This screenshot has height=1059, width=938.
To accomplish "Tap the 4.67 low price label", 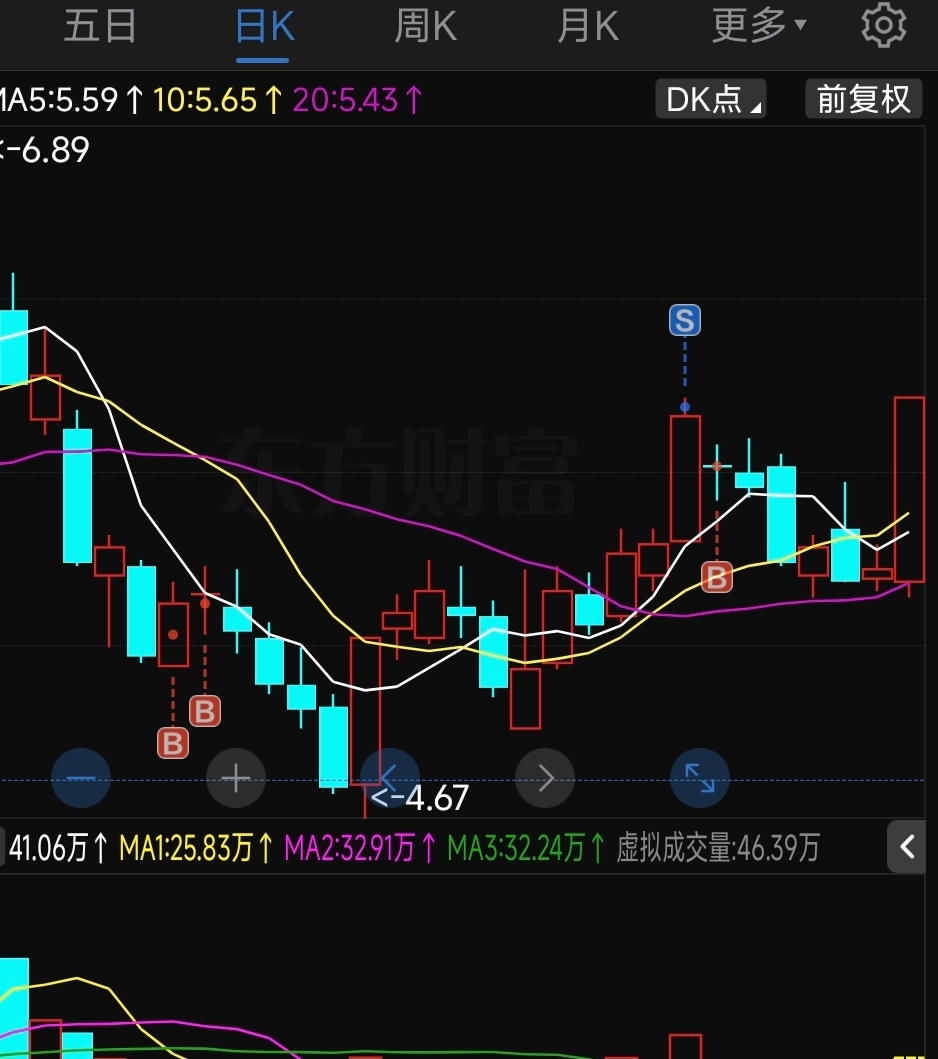I will [x=419, y=798].
